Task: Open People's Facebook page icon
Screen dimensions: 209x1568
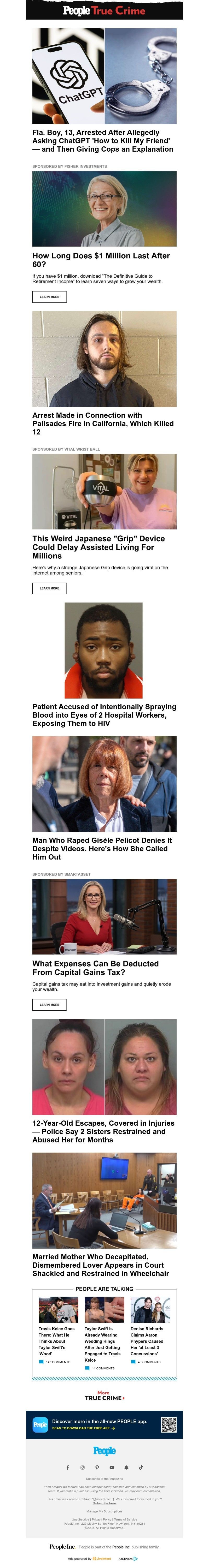Action: (x=68, y=1467)
